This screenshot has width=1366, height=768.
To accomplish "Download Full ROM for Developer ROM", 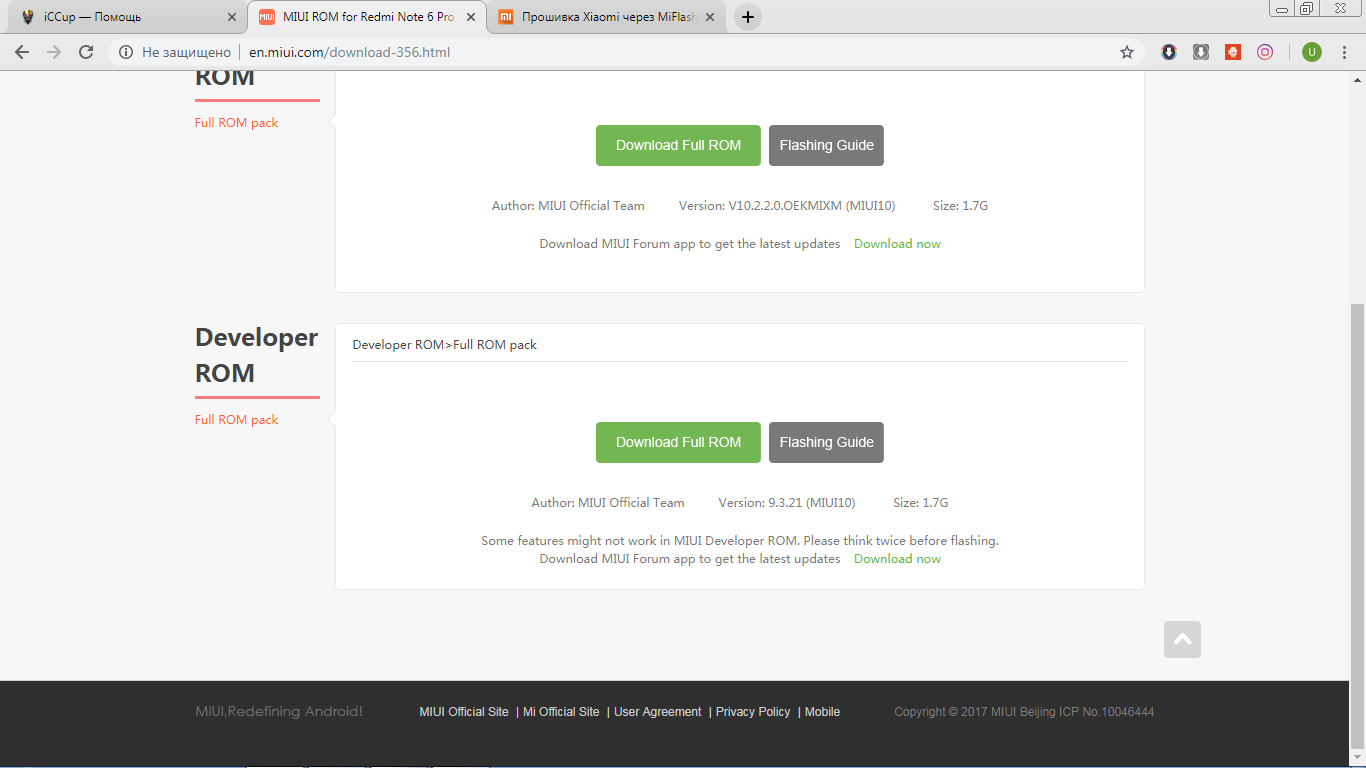I will (678, 442).
